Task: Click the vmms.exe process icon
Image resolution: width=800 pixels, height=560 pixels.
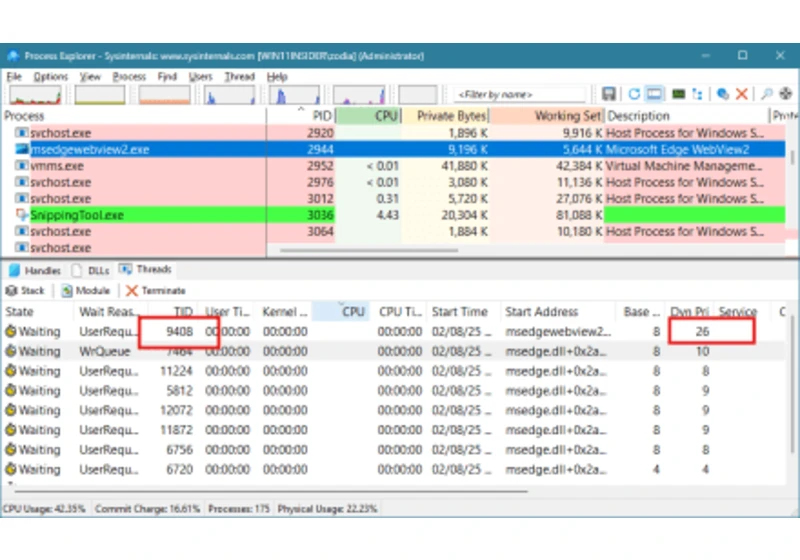Action: (21, 166)
